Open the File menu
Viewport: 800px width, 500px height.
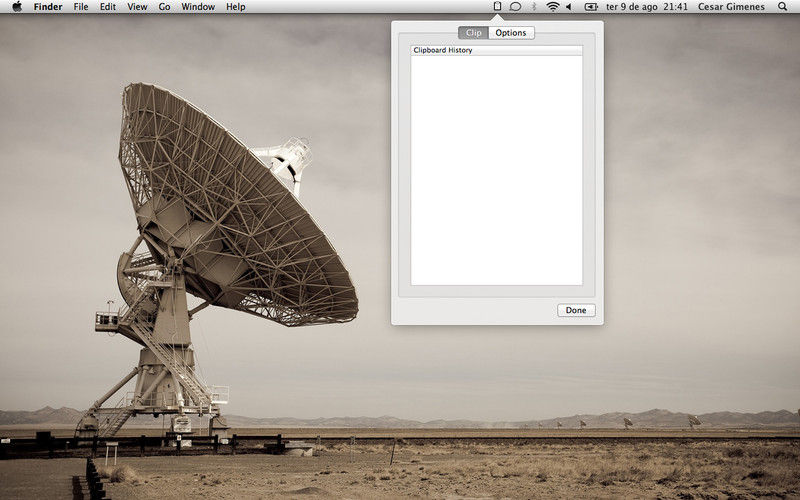click(81, 7)
